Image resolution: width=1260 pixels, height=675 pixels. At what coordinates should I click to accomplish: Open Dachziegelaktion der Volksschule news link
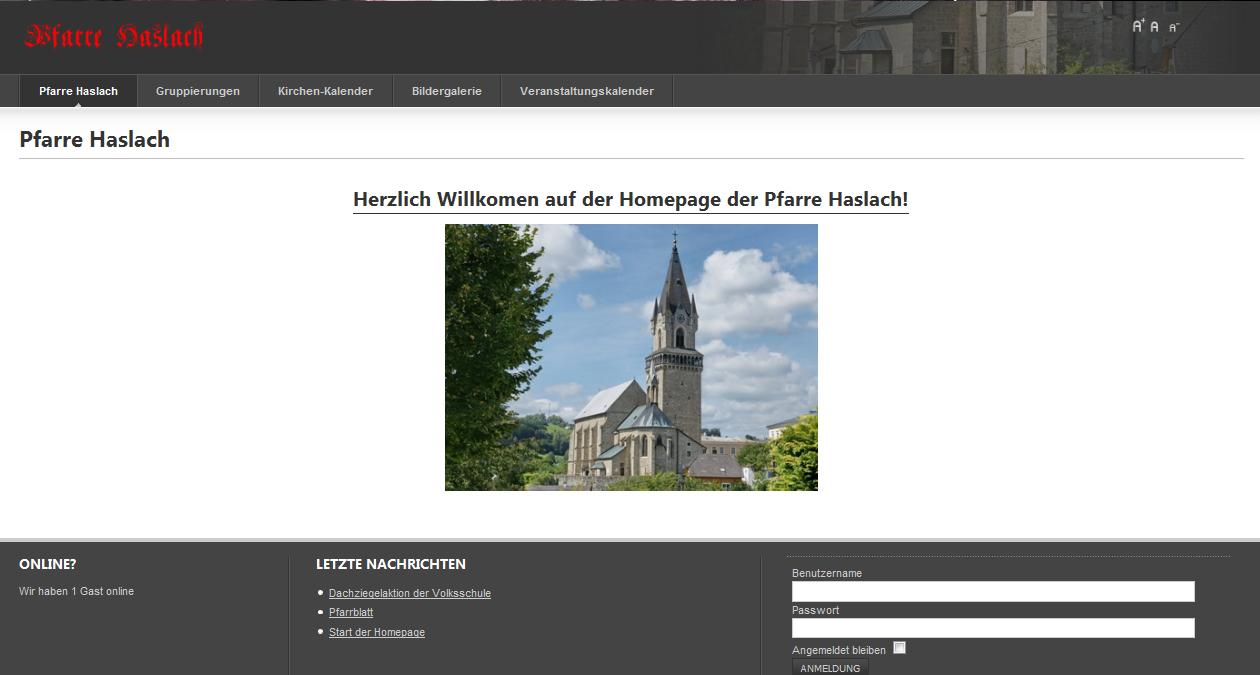(409, 593)
